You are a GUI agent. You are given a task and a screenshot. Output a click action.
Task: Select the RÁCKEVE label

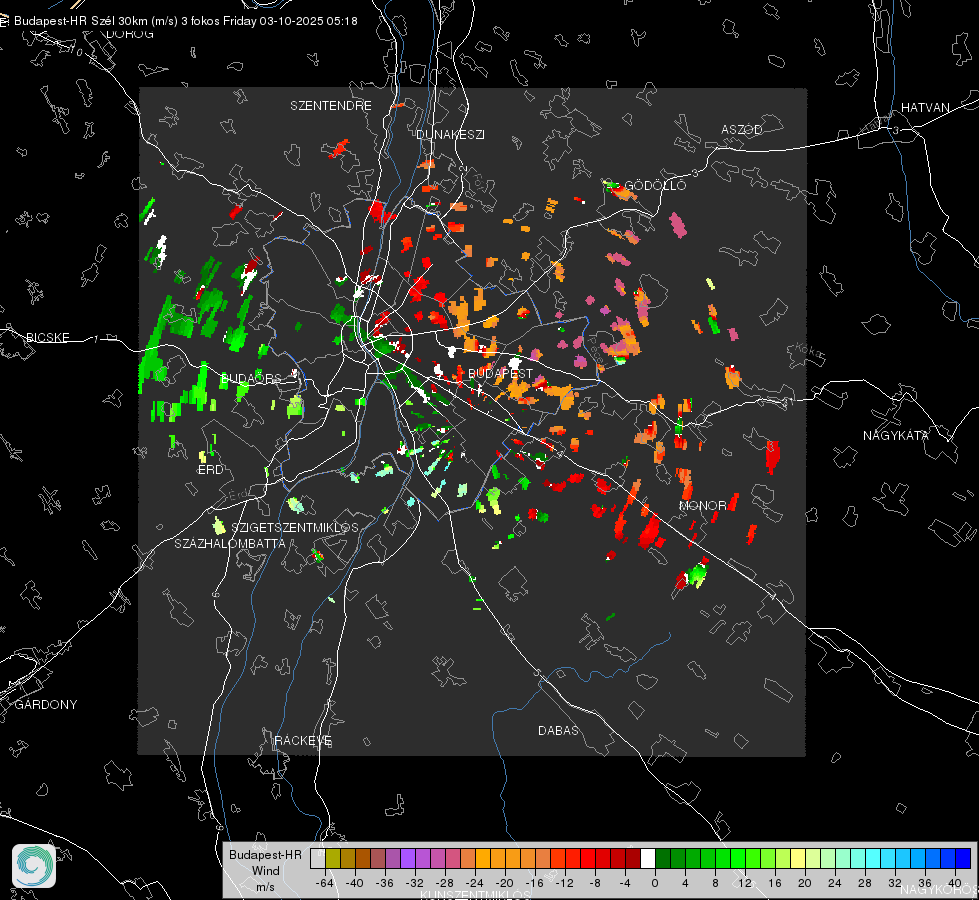(303, 740)
